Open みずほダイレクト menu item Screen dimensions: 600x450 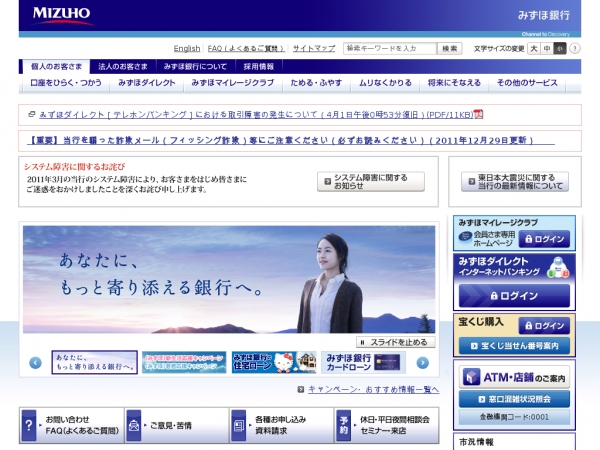tap(147, 83)
